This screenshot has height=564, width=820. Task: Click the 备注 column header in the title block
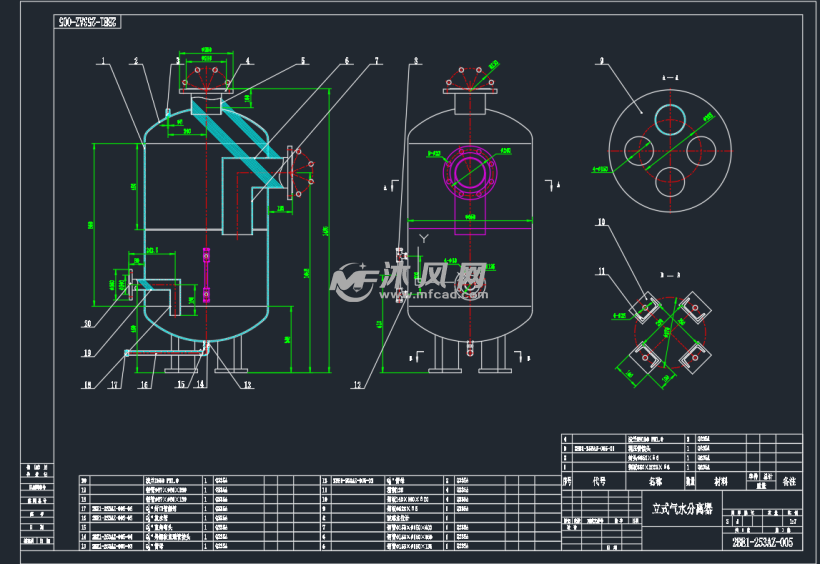(x=790, y=481)
